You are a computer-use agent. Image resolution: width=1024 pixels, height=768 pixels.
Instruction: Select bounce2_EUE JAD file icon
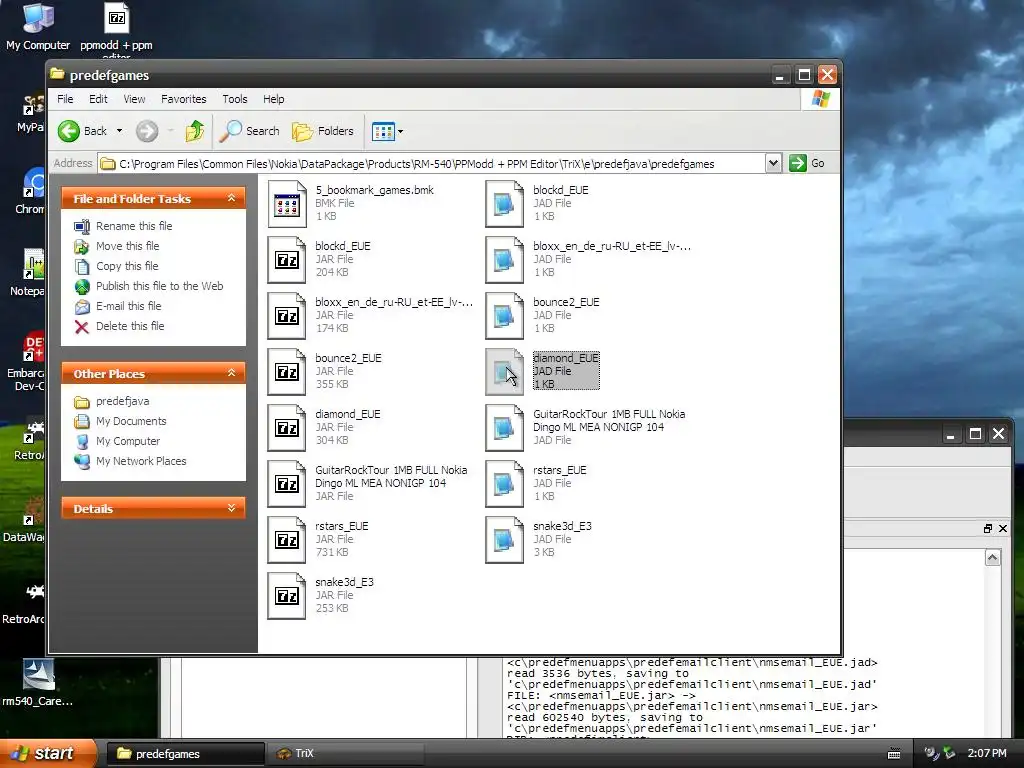pyautogui.click(x=504, y=316)
